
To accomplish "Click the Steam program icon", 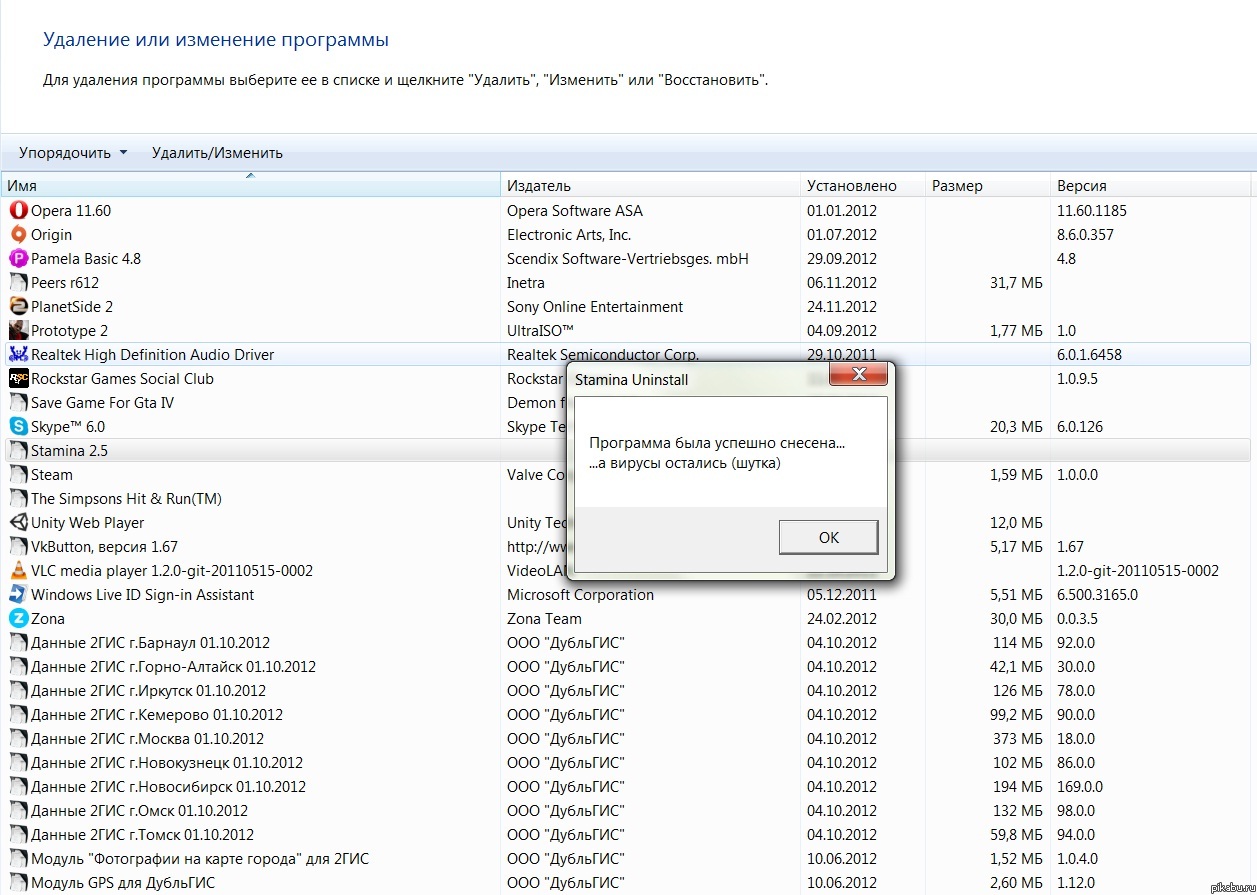I will coord(18,474).
